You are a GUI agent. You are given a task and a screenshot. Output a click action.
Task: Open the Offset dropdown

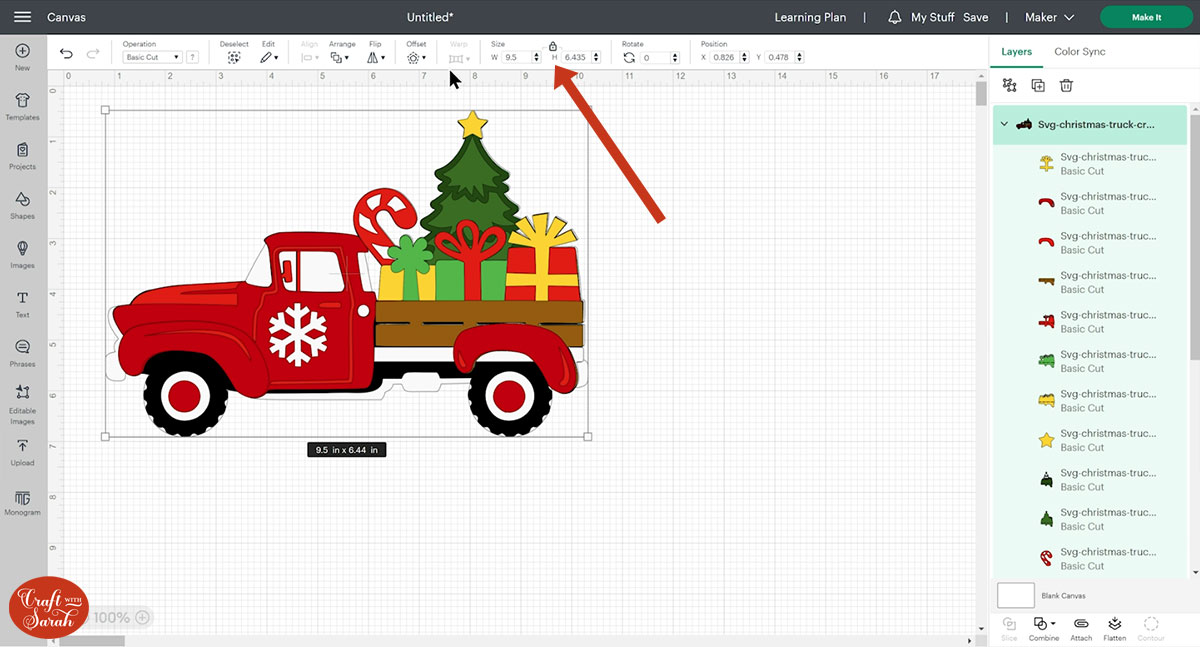coord(416,57)
